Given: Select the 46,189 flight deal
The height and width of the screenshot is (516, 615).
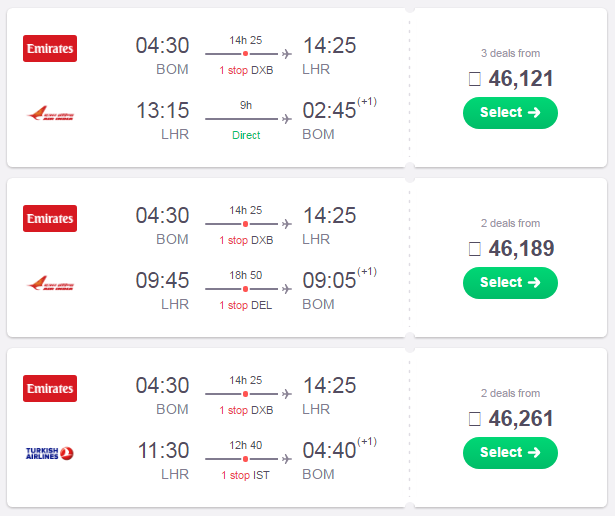Looking at the screenshot, I should pos(510,283).
